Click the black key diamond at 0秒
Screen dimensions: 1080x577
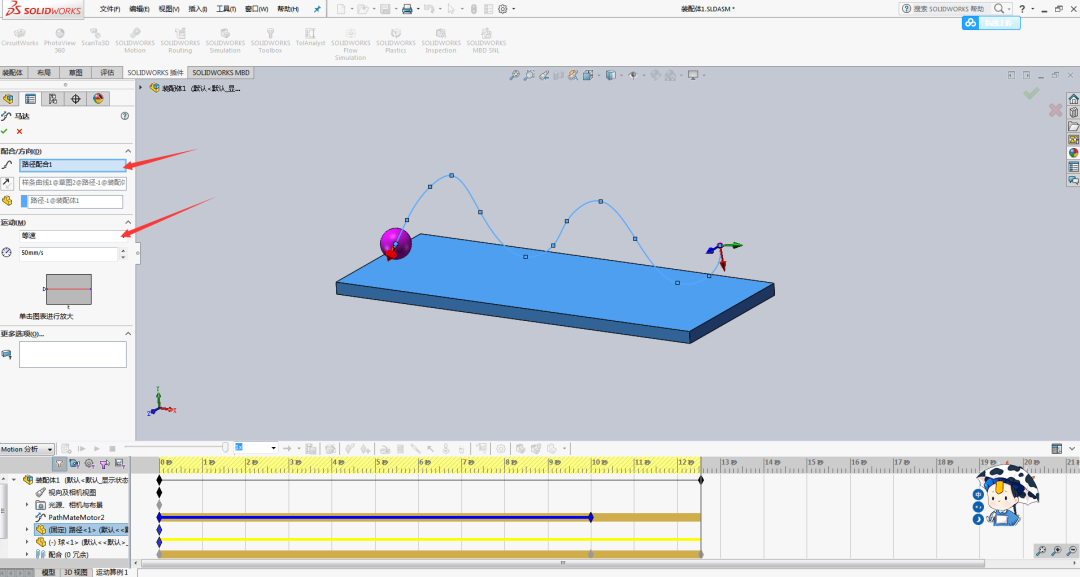click(x=159, y=480)
